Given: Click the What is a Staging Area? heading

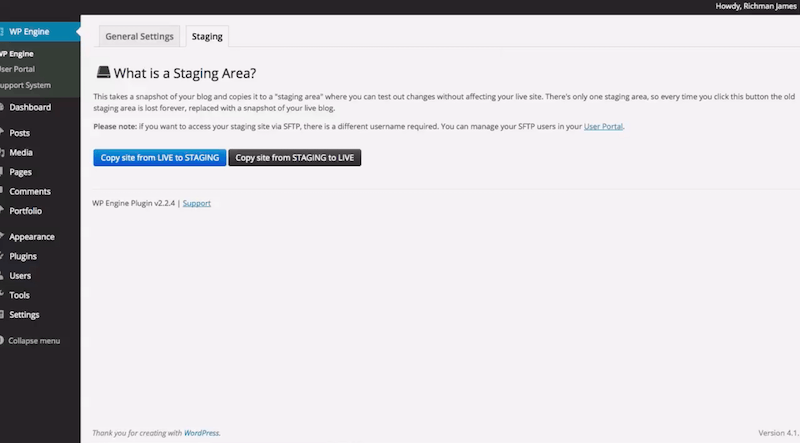Looking at the screenshot, I should (x=185, y=73).
